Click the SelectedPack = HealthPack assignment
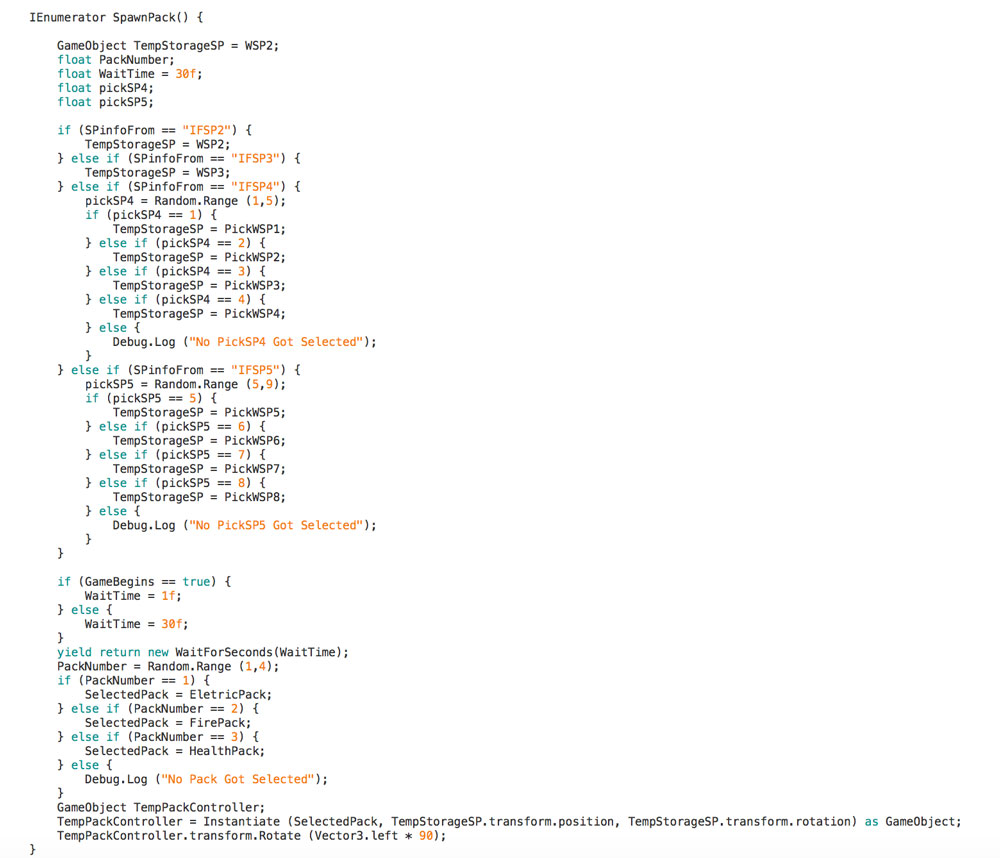 click(174, 750)
